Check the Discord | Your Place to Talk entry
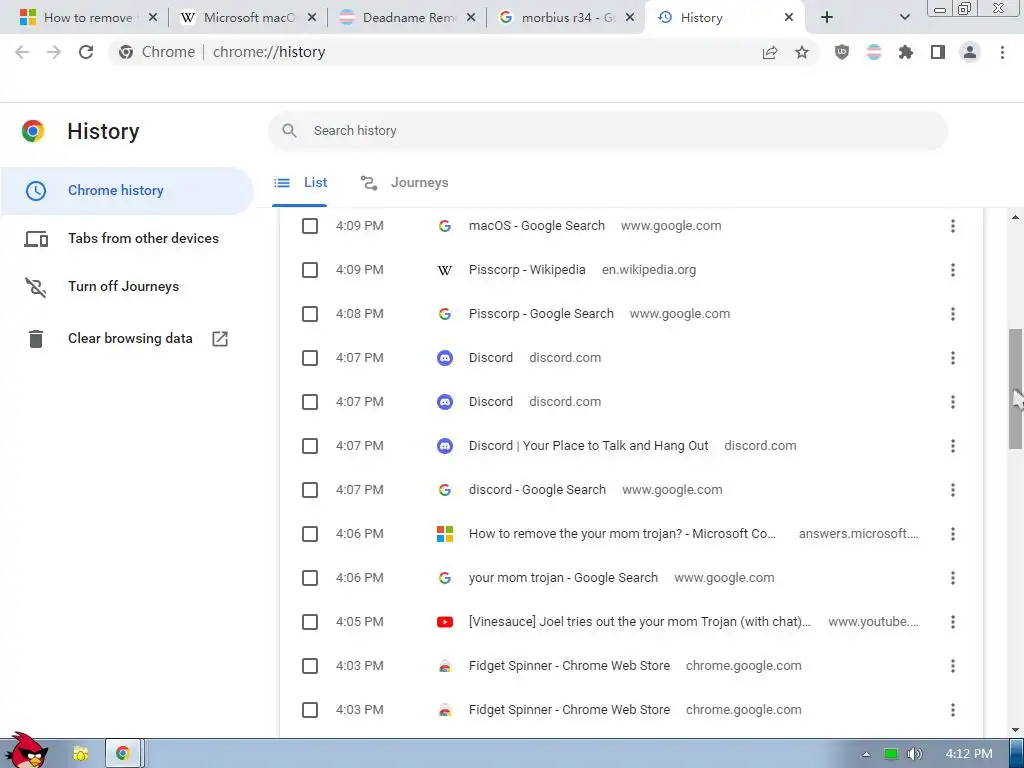Image resolution: width=1024 pixels, height=768 pixels. click(x=310, y=446)
